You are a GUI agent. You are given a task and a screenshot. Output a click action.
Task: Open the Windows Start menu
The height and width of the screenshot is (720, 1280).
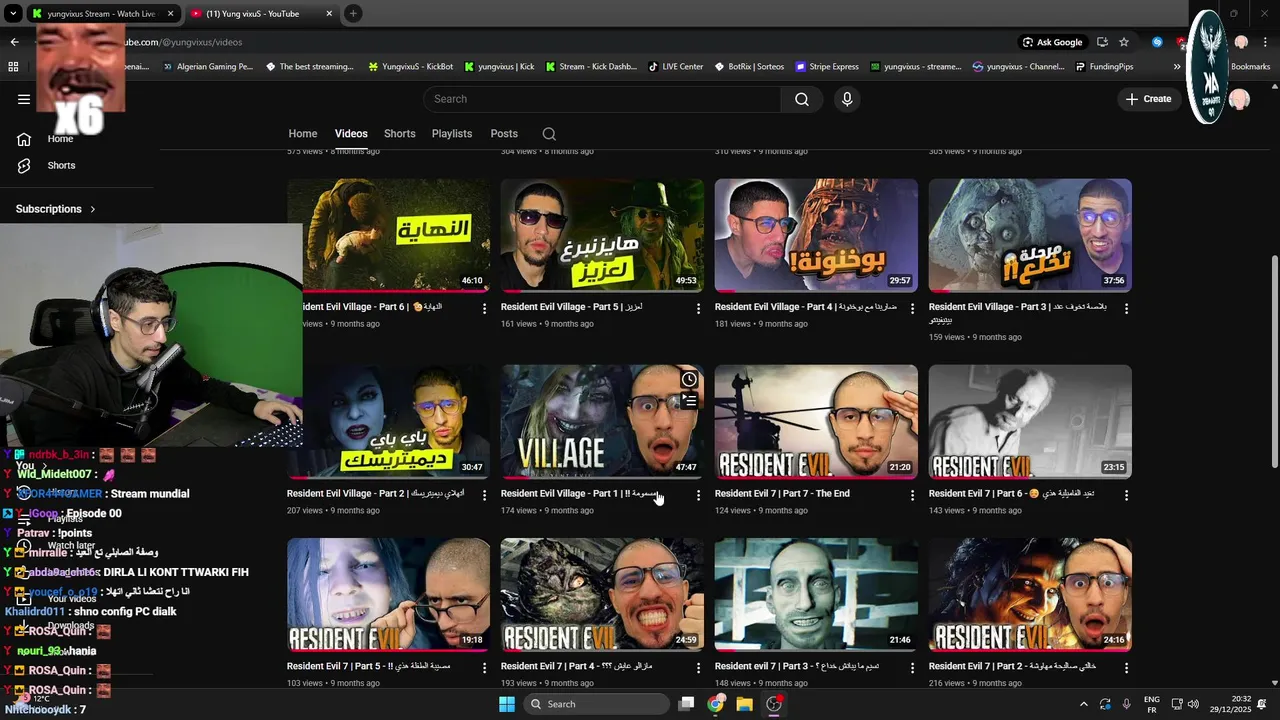pyautogui.click(x=507, y=704)
